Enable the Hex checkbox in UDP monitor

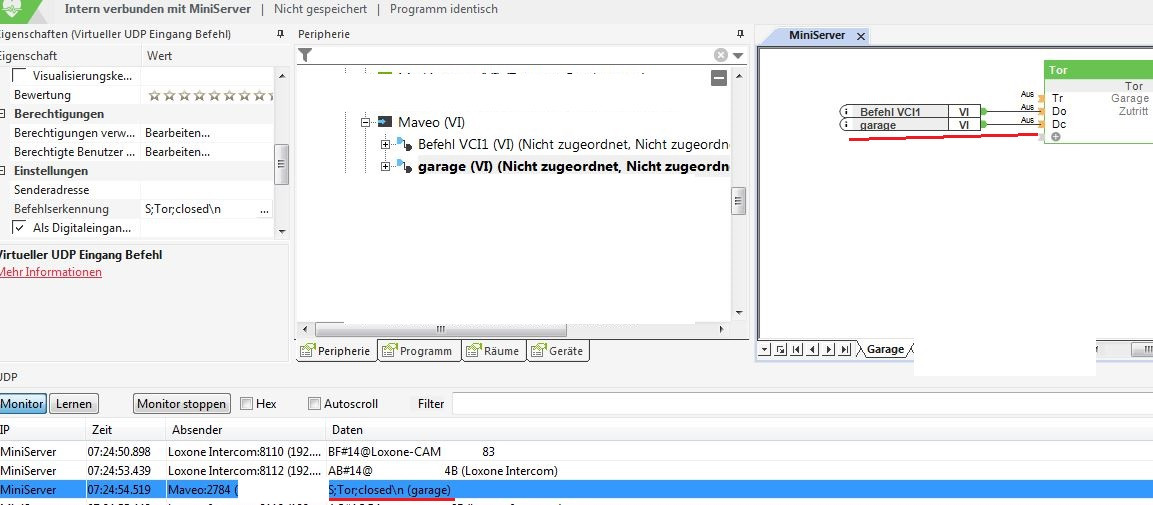point(246,404)
